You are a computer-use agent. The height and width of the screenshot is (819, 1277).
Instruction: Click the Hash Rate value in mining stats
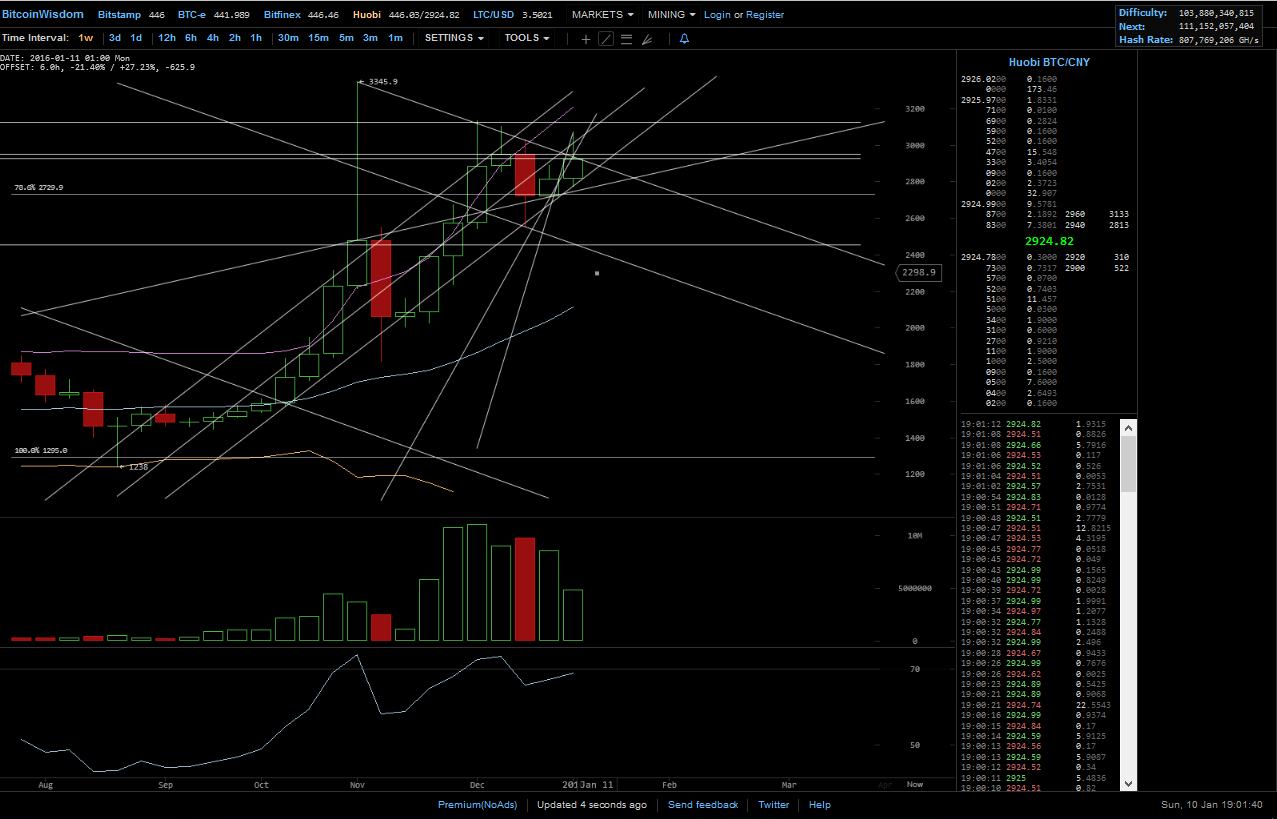pyautogui.click(x=1219, y=41)
